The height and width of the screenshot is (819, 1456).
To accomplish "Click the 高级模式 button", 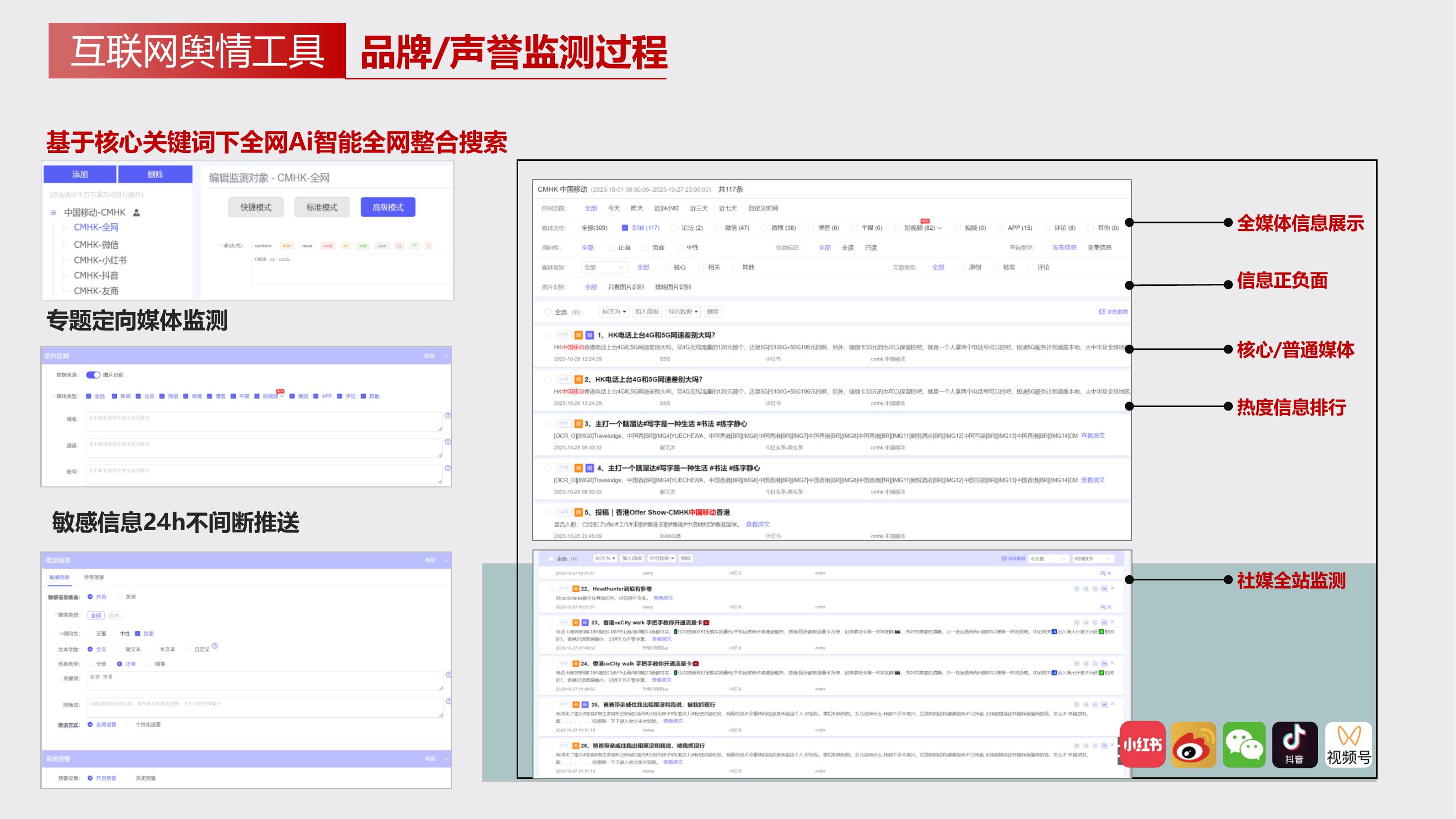I will coord(388,207).
